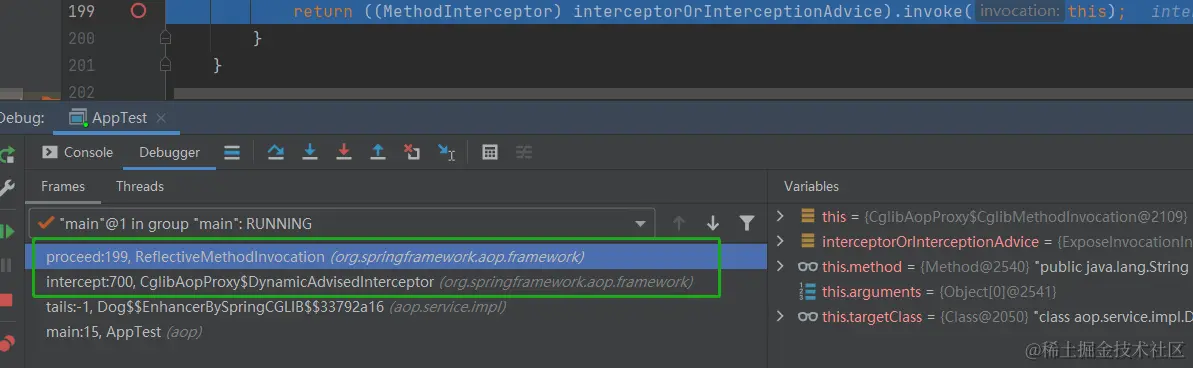This screenshot has height=368, width=1193.
Task: Expand the interceptorOrInterceptionAdvice variable
Action: (x=780, y=242)
